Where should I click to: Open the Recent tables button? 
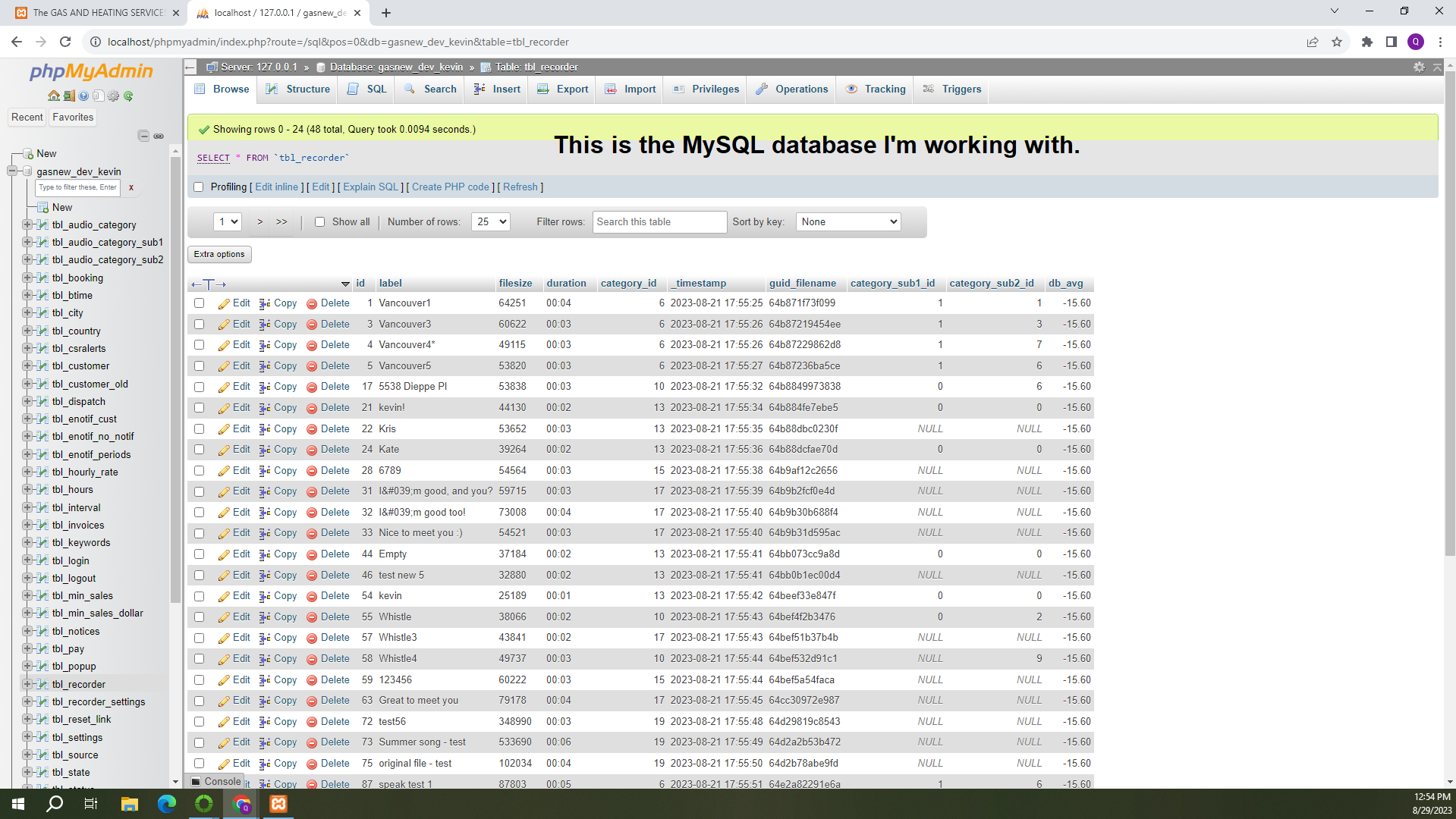tap(27, 118)
